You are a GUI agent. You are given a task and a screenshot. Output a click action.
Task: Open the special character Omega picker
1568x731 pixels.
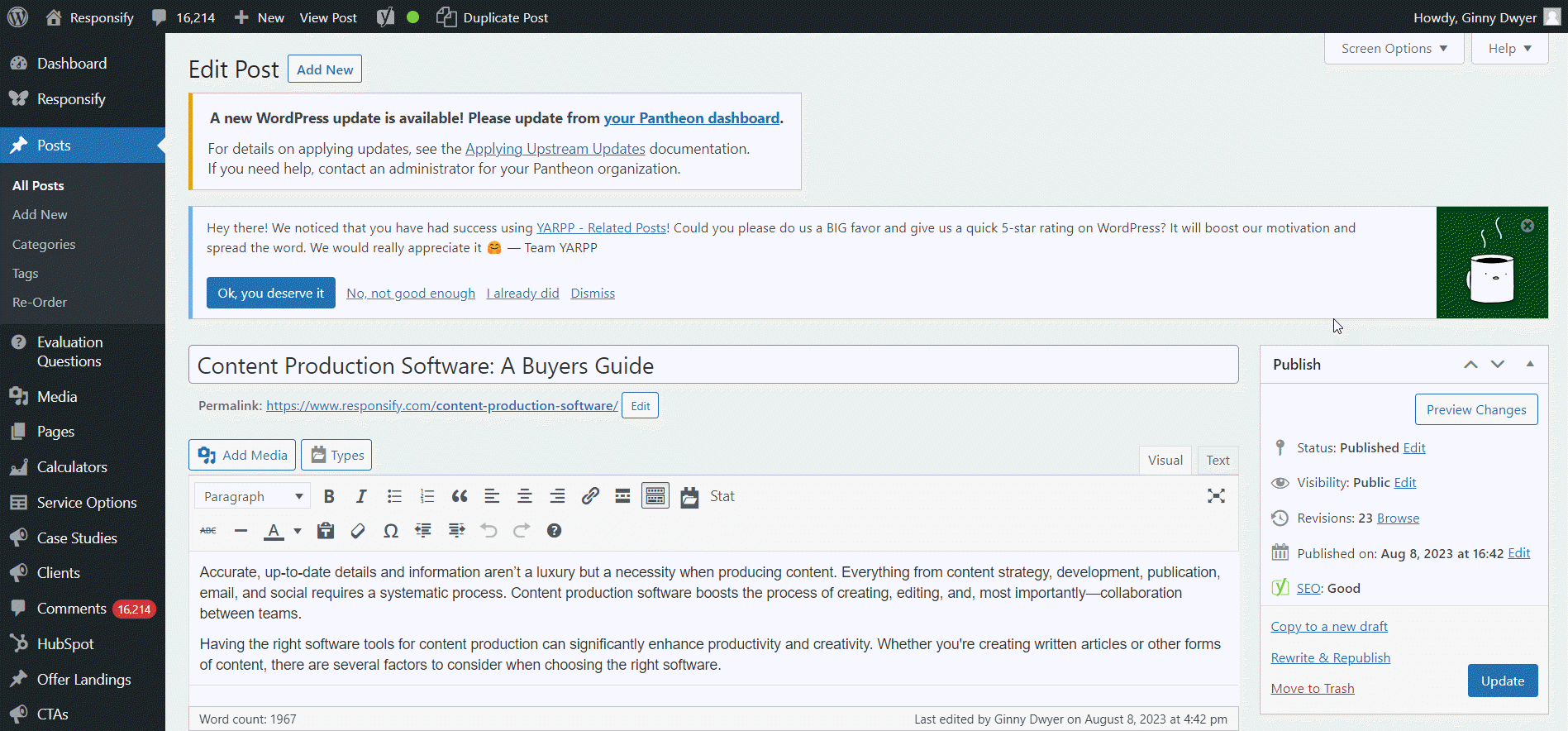point(391,531)
